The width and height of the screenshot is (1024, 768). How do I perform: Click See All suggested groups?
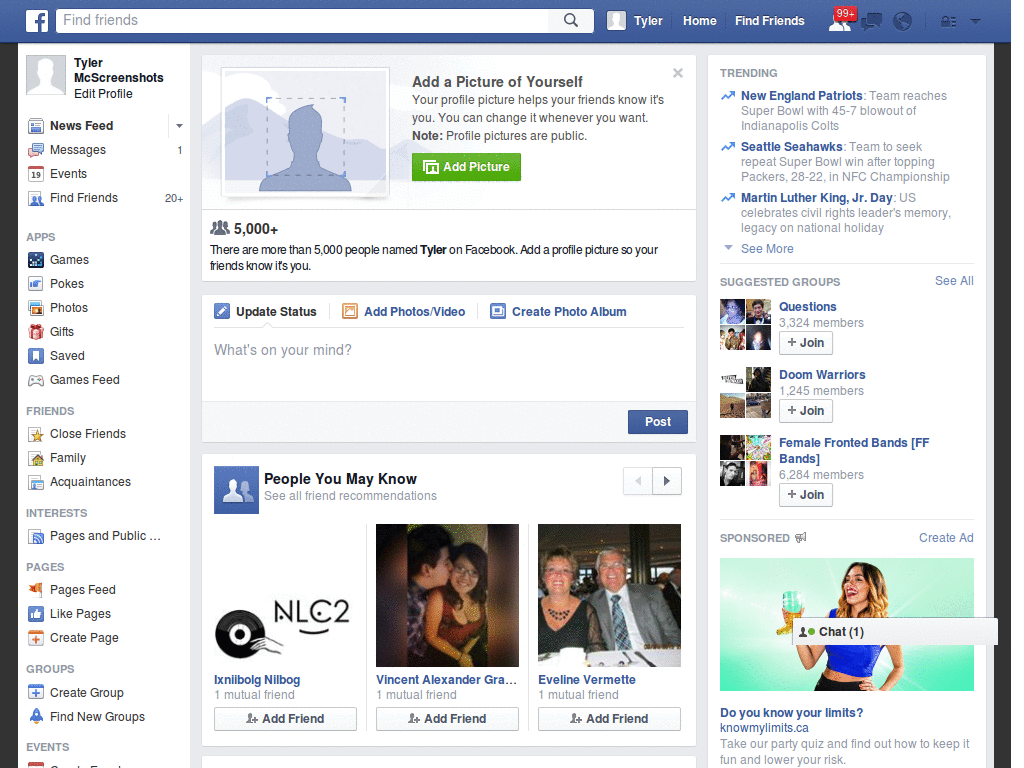[x=954, y=281]
